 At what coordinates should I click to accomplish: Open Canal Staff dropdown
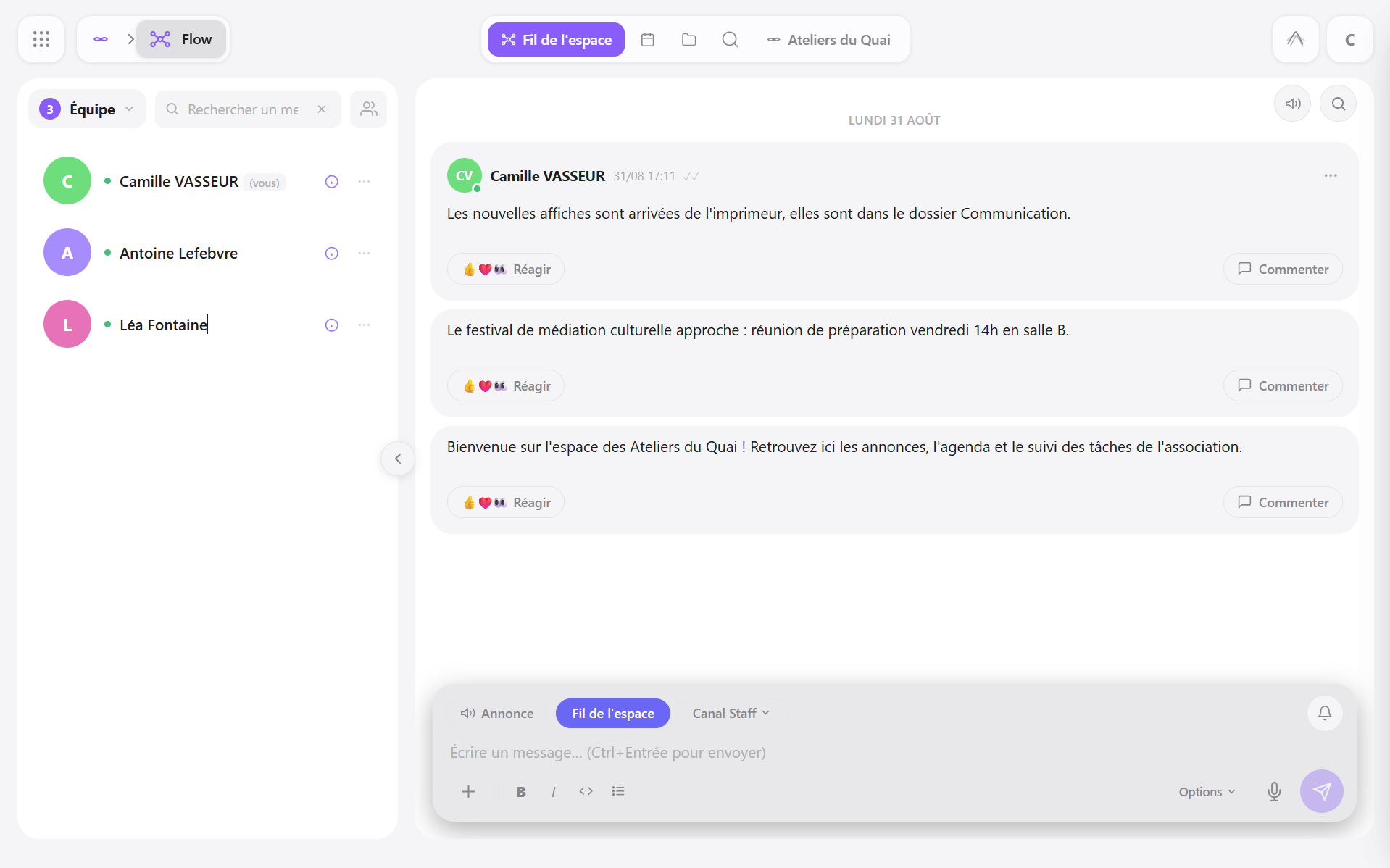click(731, 714)
